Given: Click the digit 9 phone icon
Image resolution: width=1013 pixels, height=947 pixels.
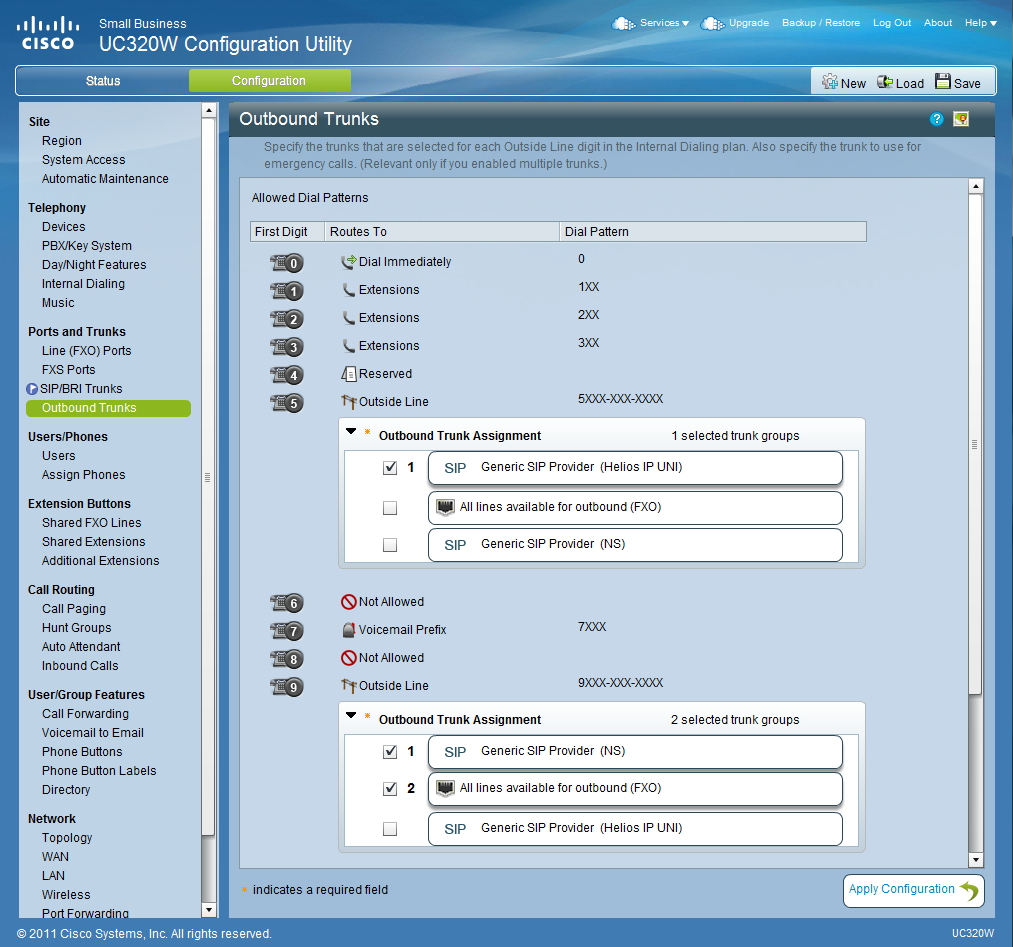Looking at the screenshot, I should [286, 687].
